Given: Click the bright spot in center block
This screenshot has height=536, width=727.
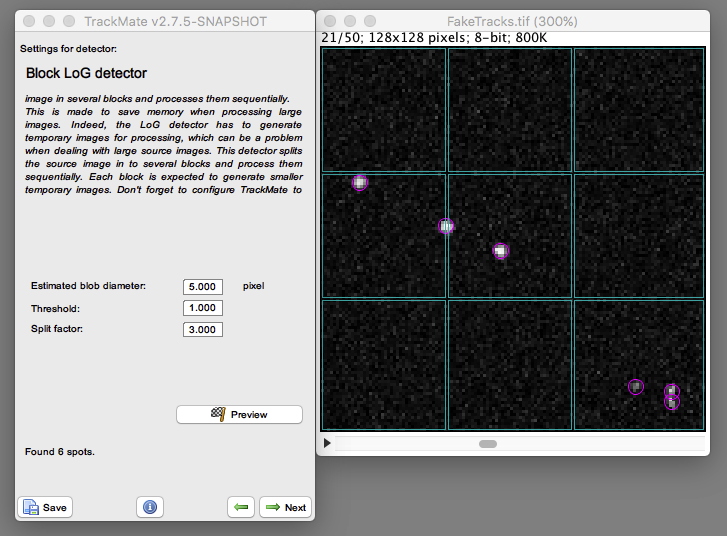Looking at the screenshot, I should (501, 251).
